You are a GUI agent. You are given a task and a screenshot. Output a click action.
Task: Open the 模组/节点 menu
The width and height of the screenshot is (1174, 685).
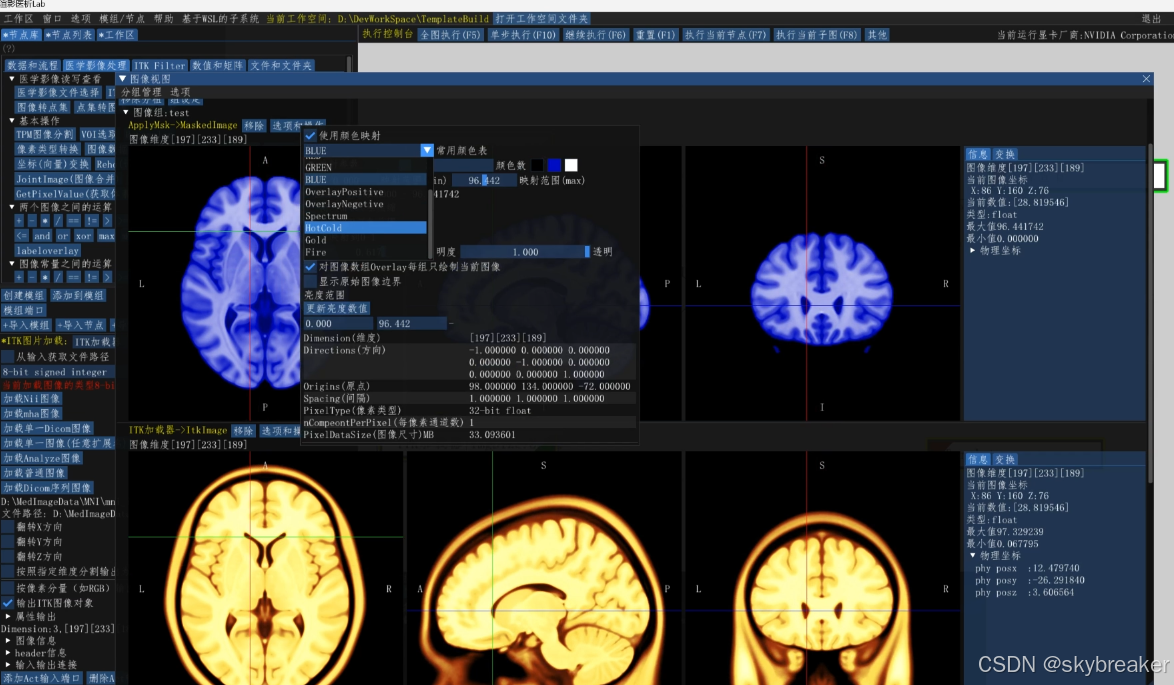[x=122, y=19]
